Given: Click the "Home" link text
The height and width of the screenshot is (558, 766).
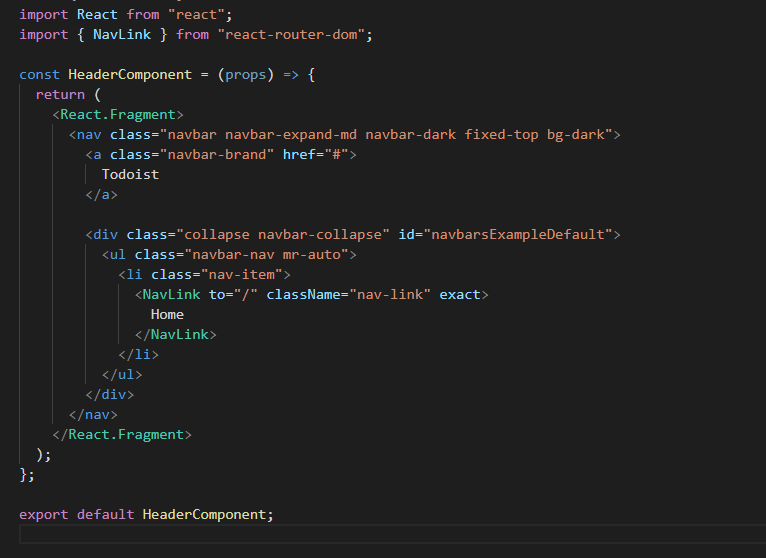Looking at the screenshot, I should pos(167,315).
